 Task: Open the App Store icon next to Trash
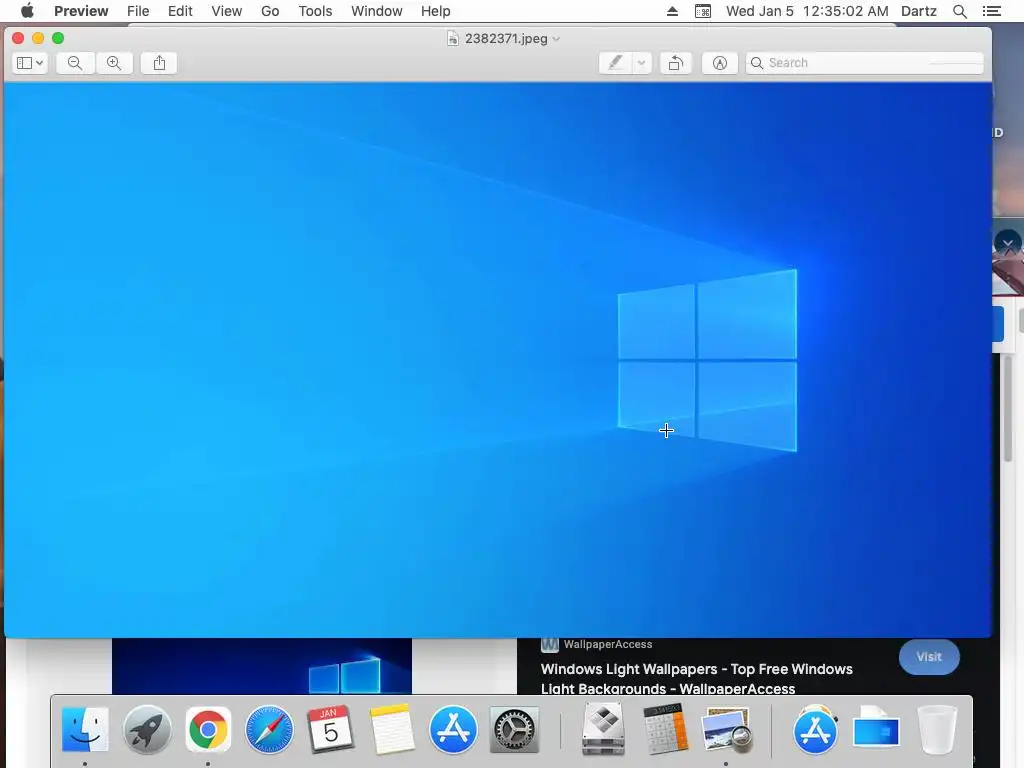815,729
